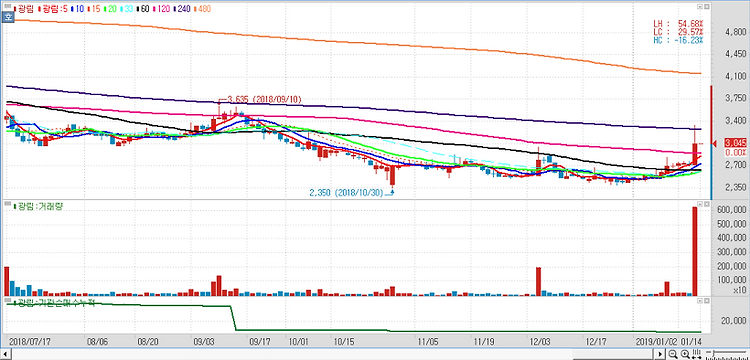Click the 08/06 date on the time axis
Image resolution: width=750 pixels, height=360 pixels.
tap(97, 342)
